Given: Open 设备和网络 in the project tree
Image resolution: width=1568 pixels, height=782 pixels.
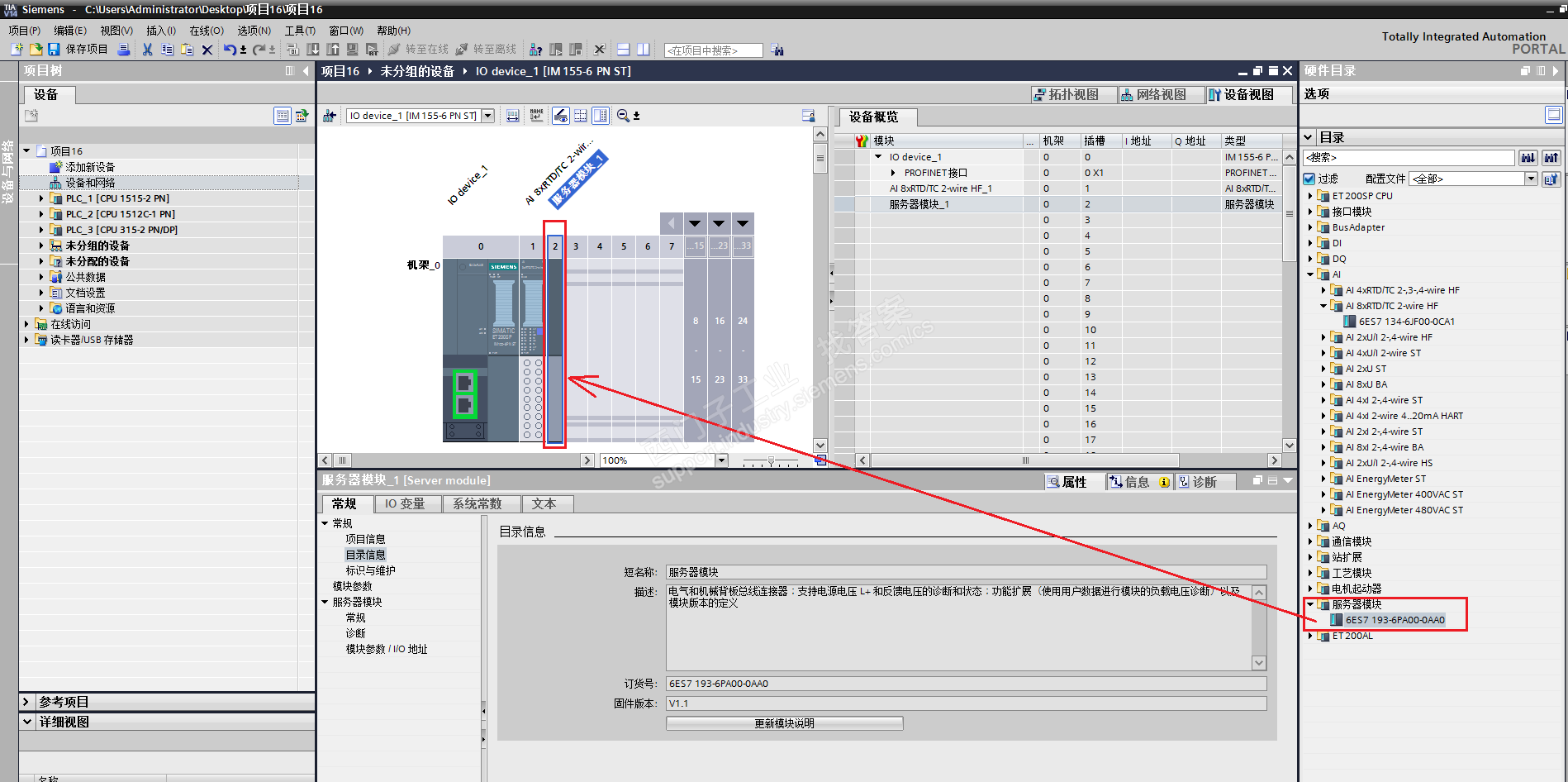Looking at the screenshot, I should [x=90, y=183].
